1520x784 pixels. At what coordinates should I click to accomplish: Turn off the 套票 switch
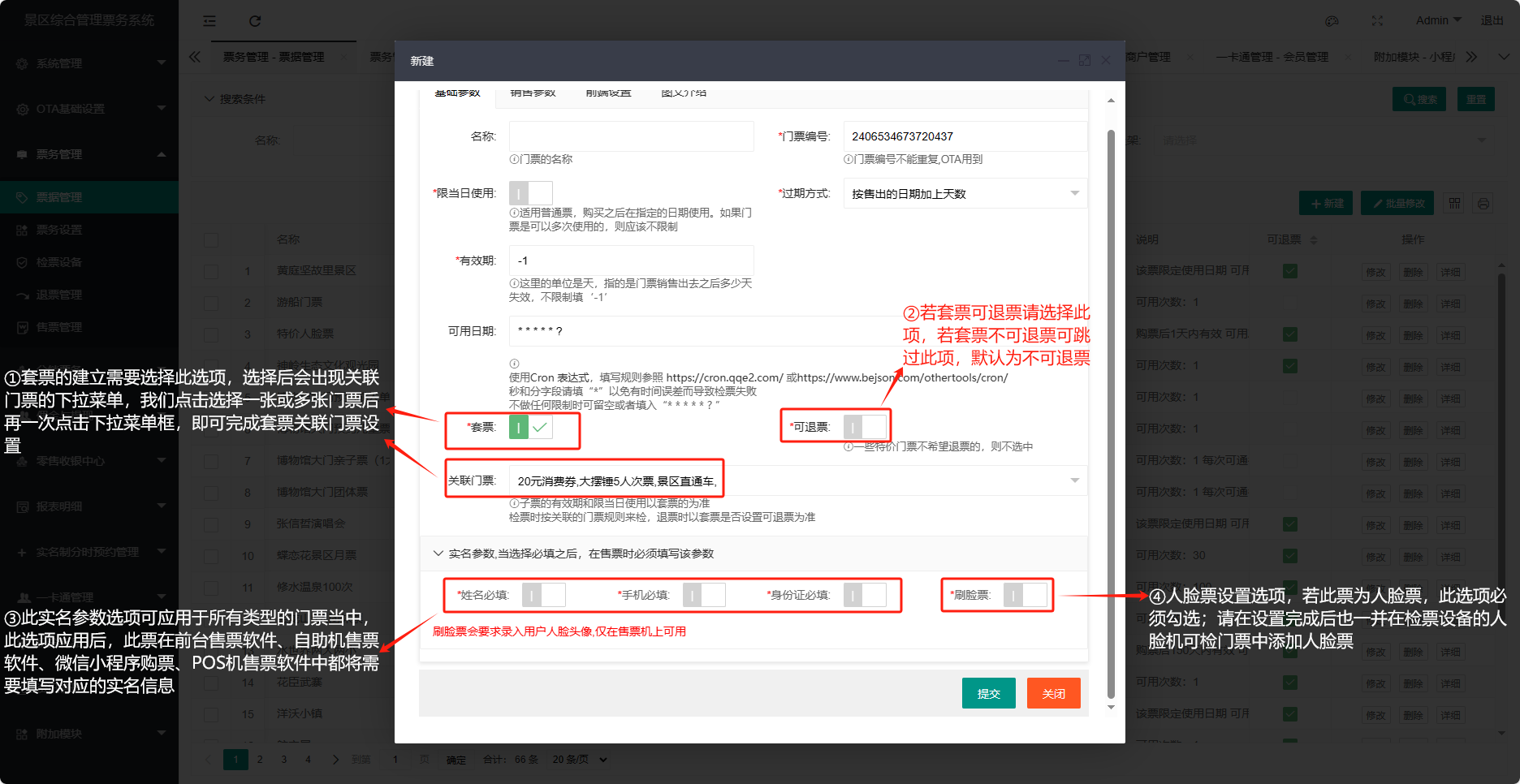pos(531,427)
